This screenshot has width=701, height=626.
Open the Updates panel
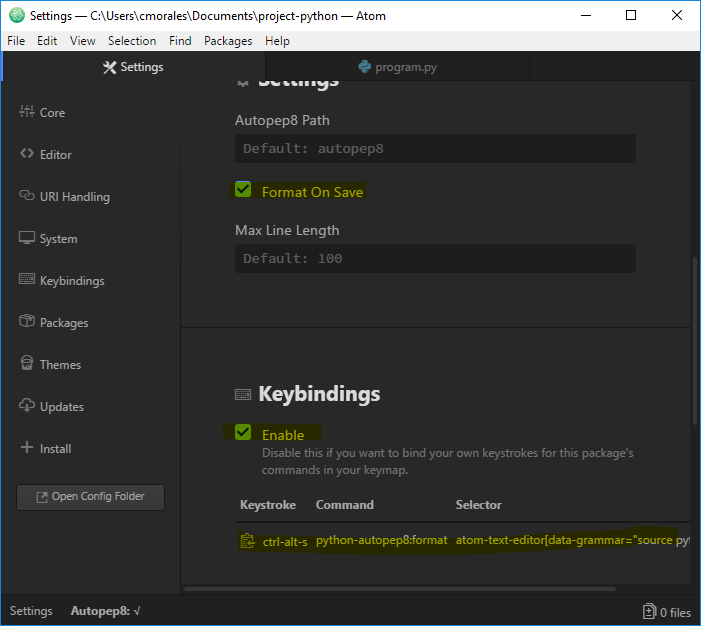click(x=62, y=406)
